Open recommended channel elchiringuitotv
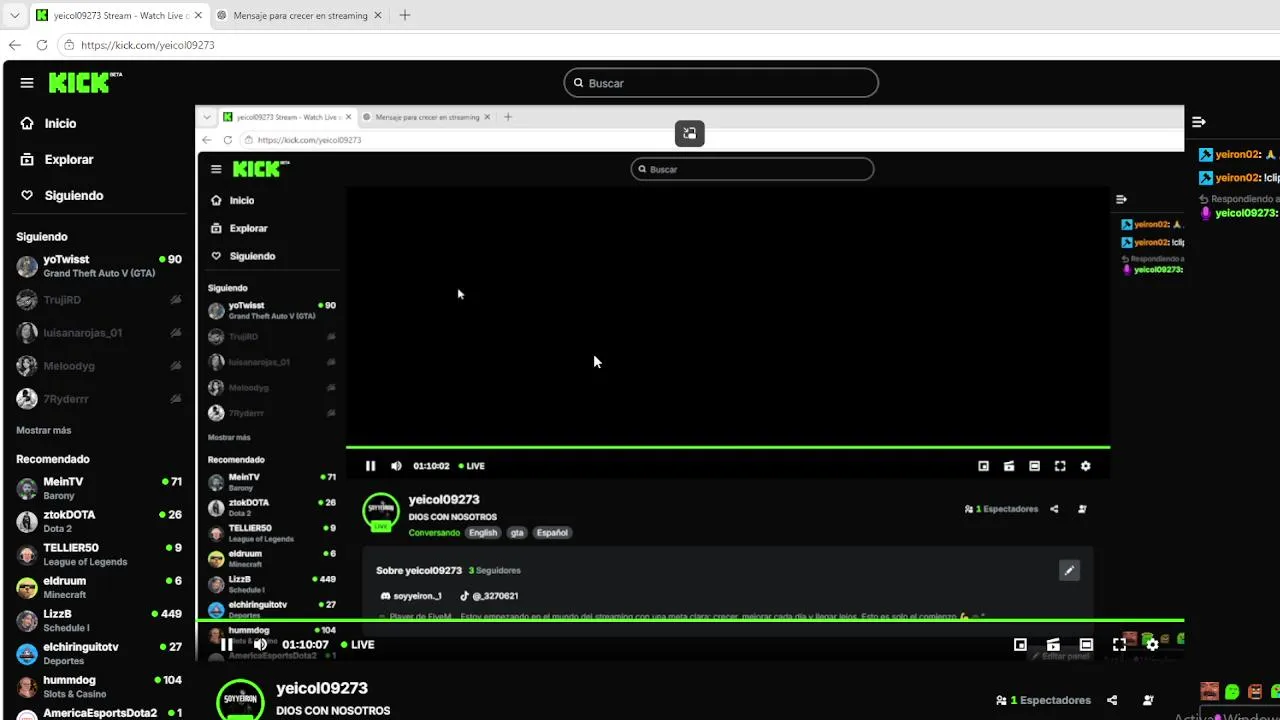 97,653
